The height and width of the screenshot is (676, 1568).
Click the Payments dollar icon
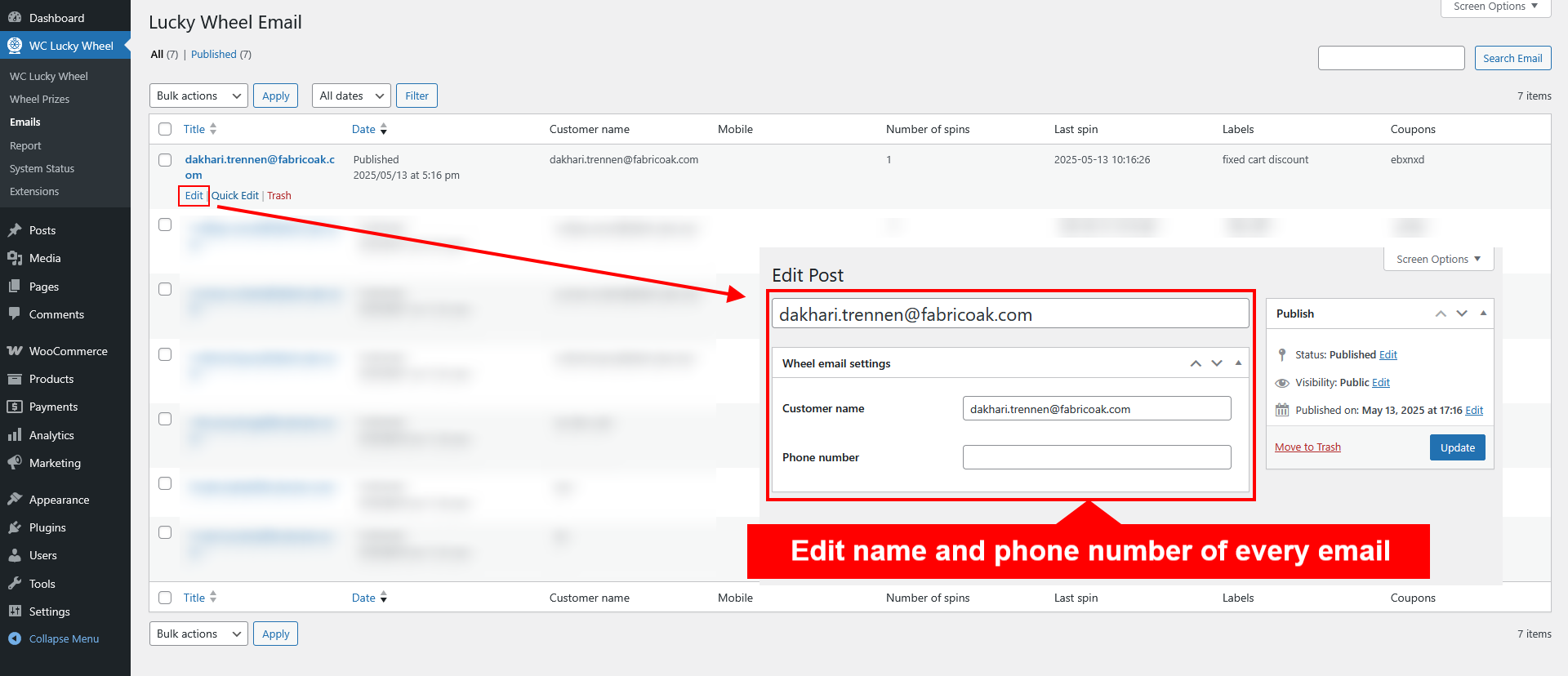coord(15,407)
